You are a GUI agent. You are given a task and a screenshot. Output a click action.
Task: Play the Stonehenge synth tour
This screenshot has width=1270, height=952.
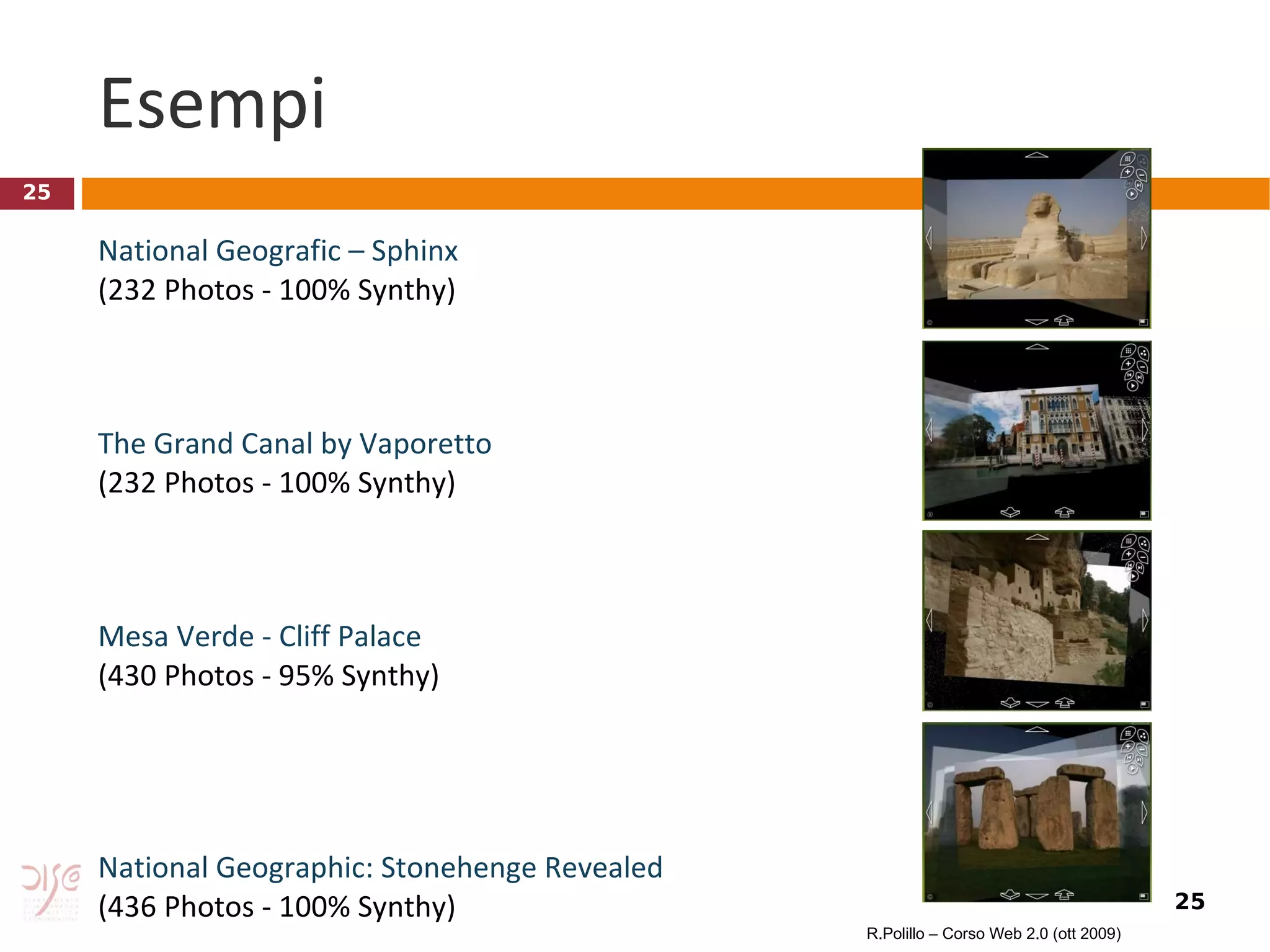point(1133,768)
